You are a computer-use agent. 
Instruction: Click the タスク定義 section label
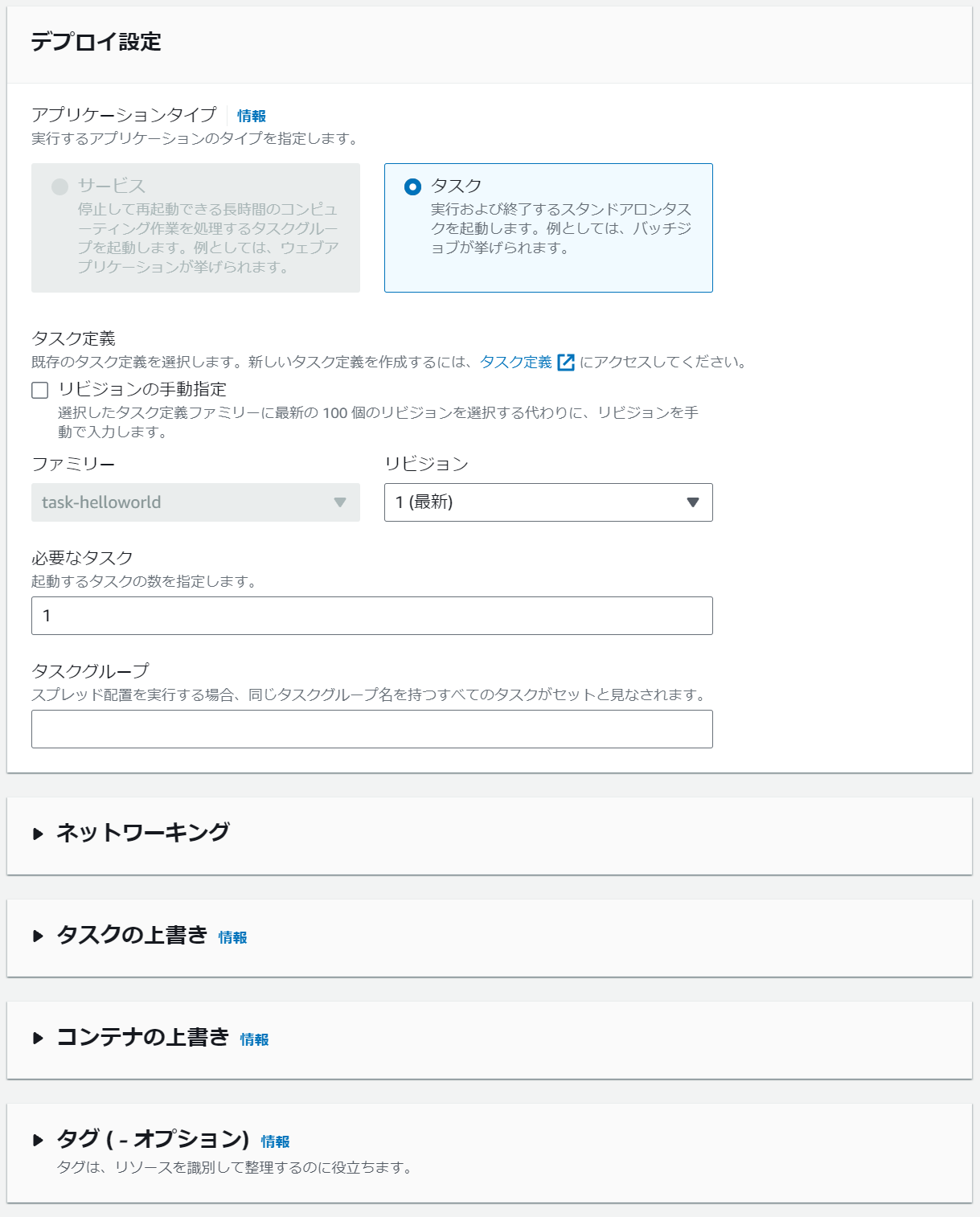coord(73,338)
